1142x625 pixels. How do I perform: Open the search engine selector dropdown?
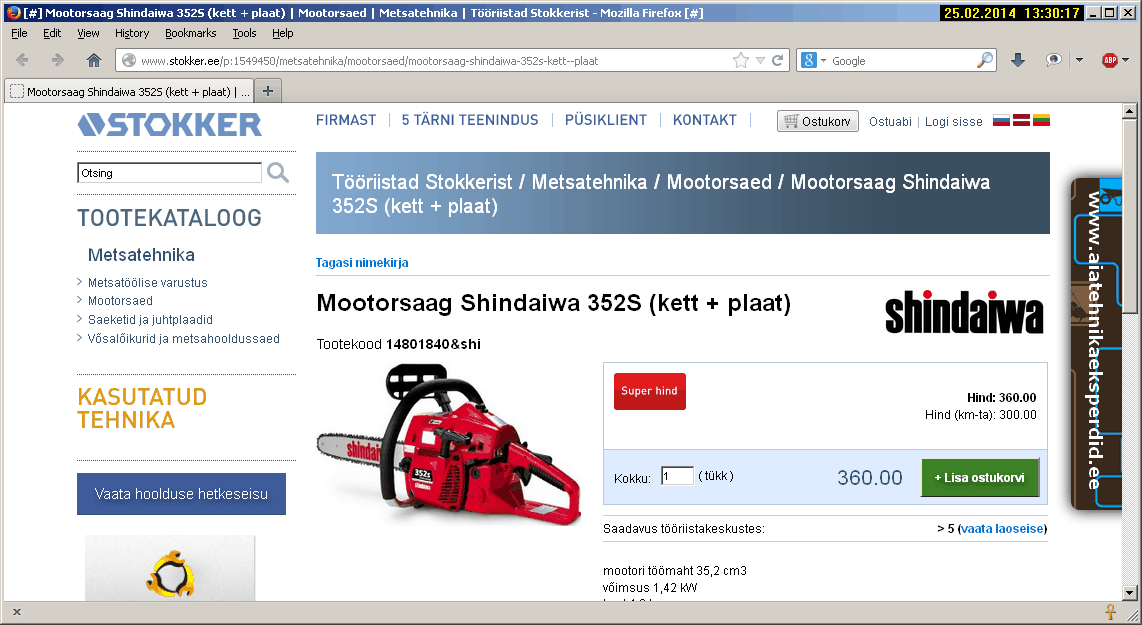point(824,60)
